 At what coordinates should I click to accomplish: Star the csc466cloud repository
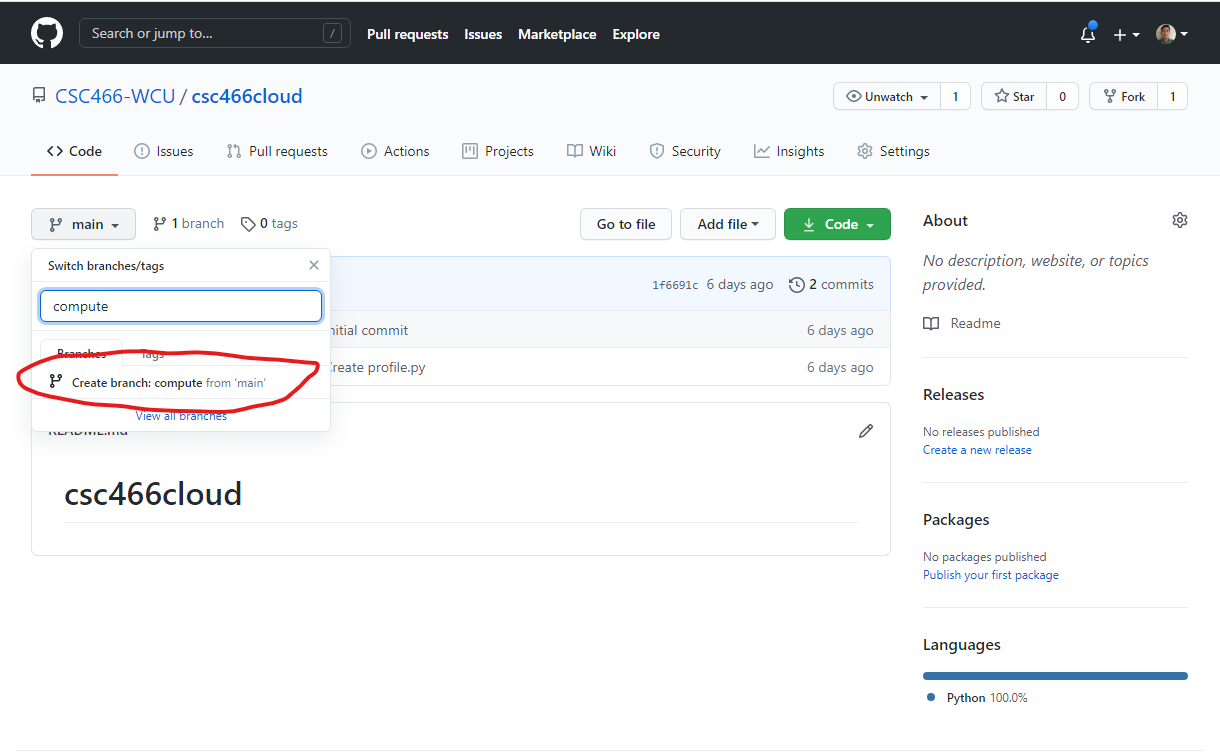click(x=1014, y=96)
